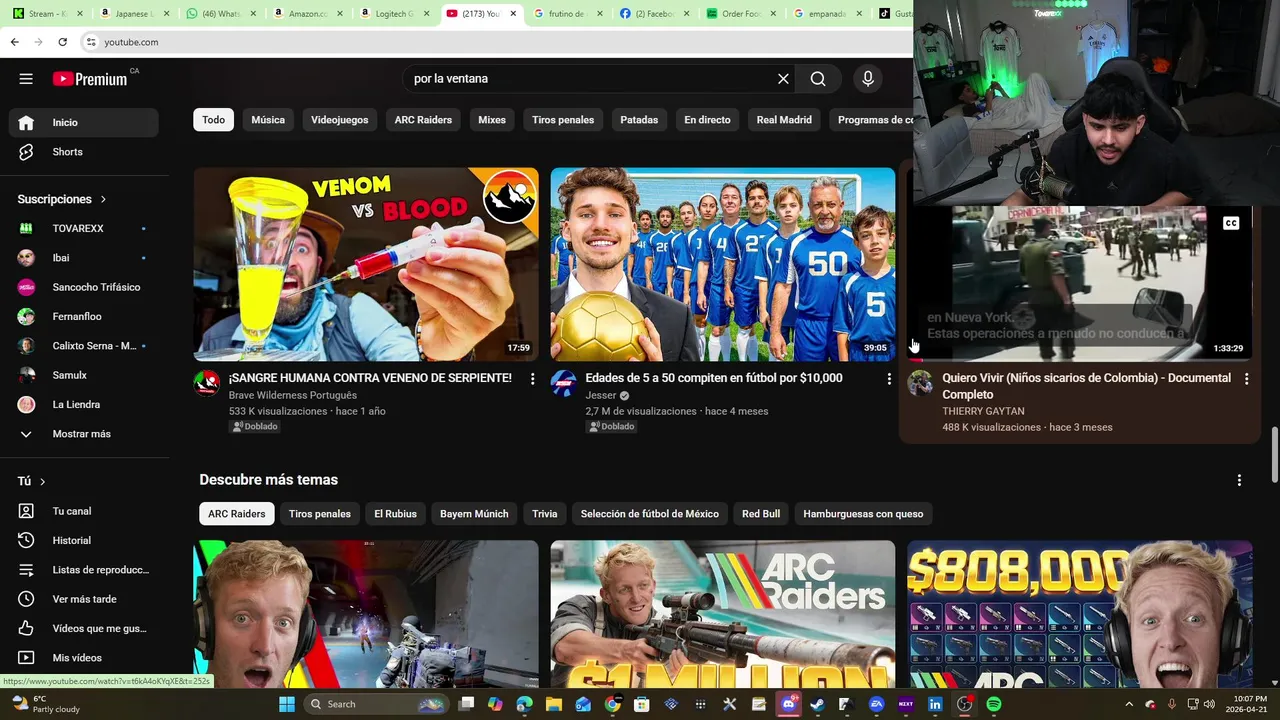
Task: Open the weather widget on taskbar
Action: pos(45,704)
